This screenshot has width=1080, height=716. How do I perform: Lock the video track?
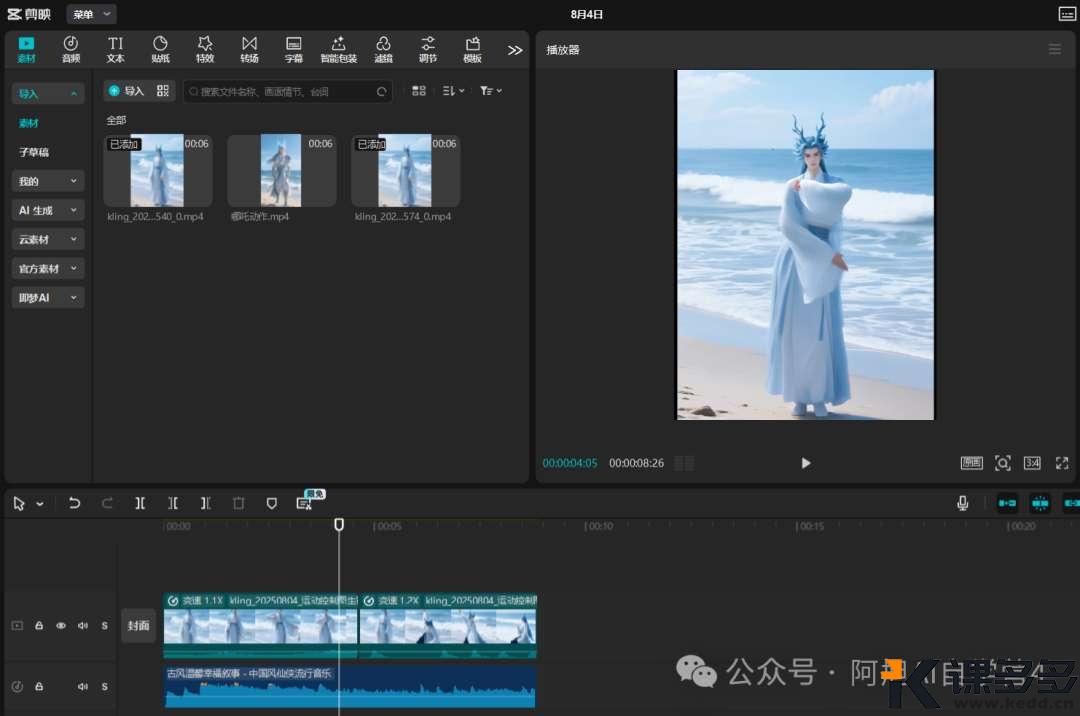[39, 626]
